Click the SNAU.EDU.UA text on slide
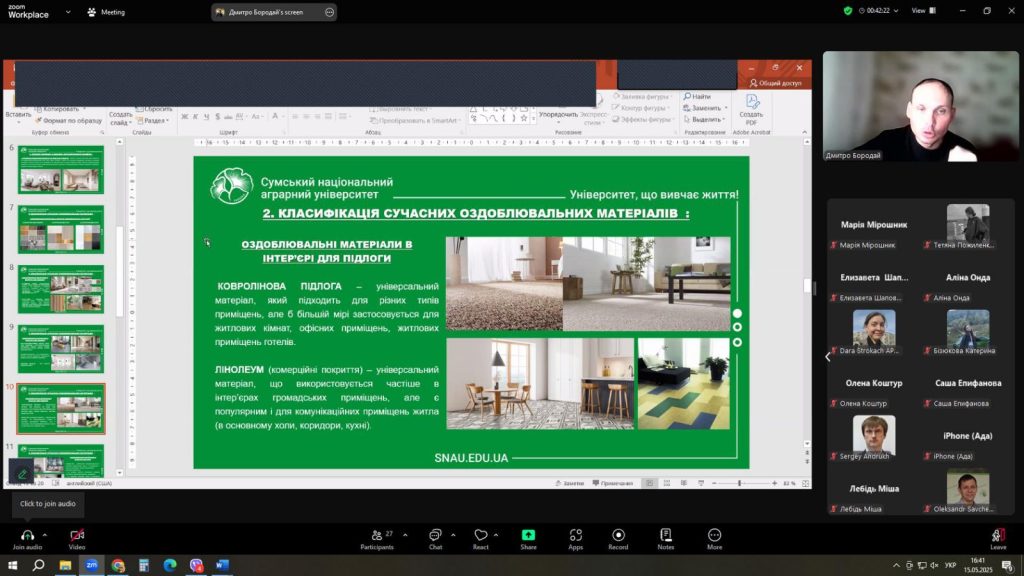Viewport: 1024px width, 576px height. [471, 458]
